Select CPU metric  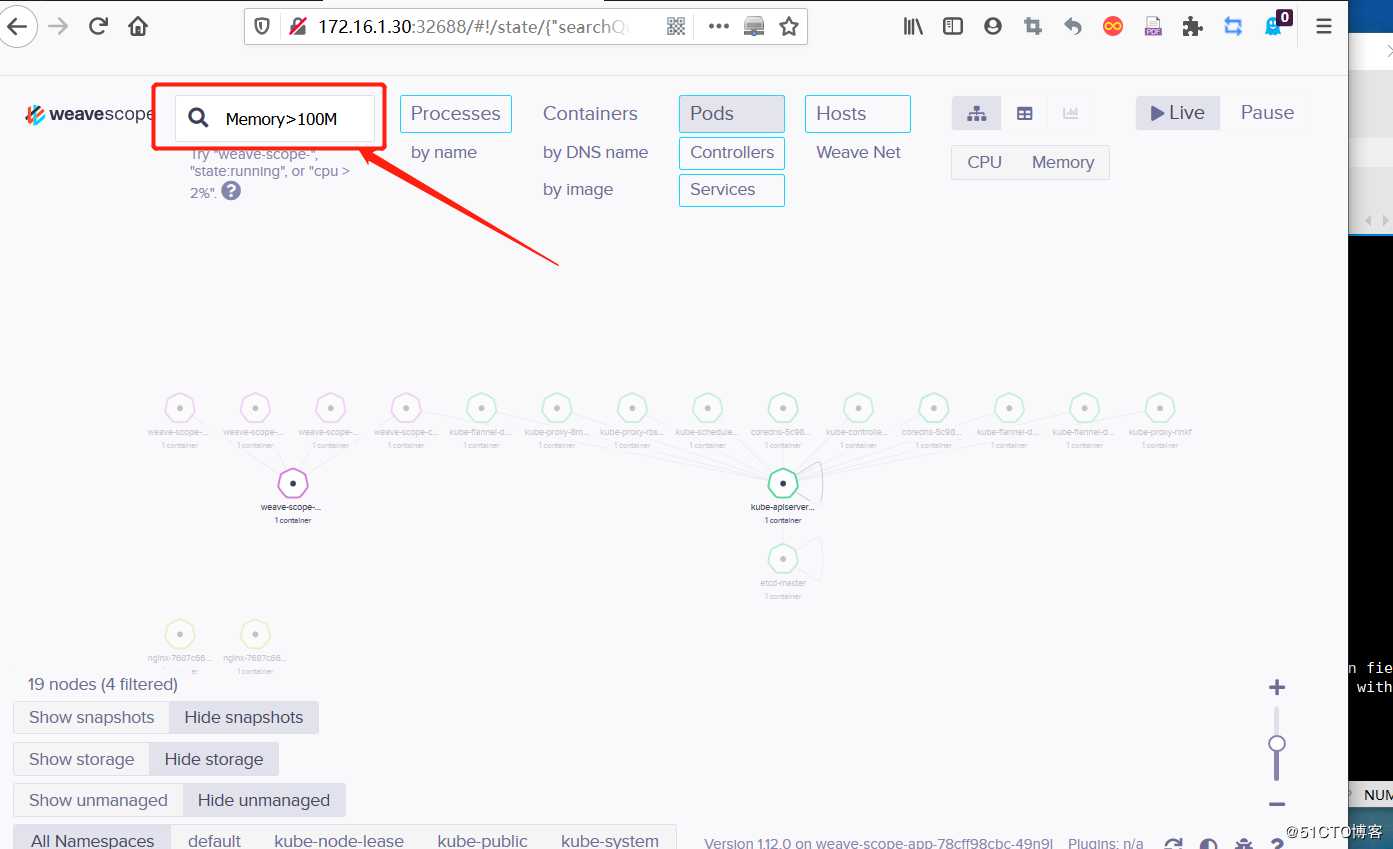click(985, 162)
